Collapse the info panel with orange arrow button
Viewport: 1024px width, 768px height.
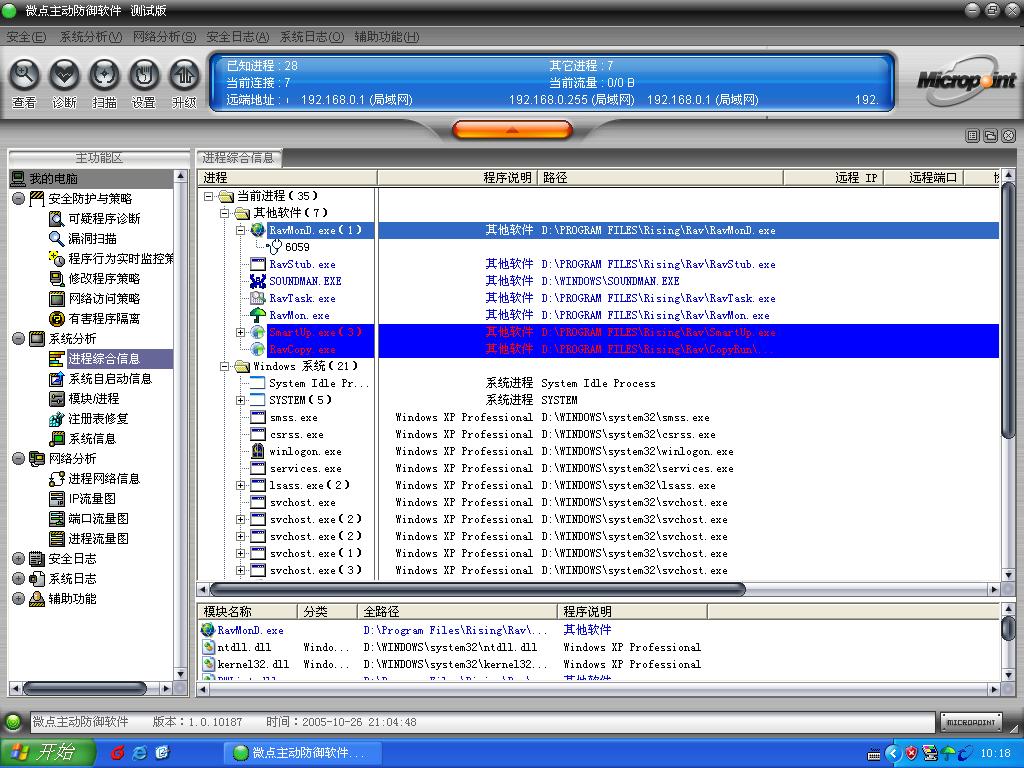pyautogui.click(x=512, y=130)
